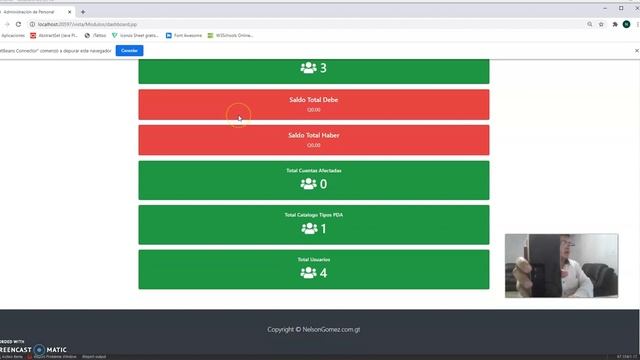640x360 pixels.
Task: Open the W3Schools Online bookmark
Action: [x=230, y=36]
